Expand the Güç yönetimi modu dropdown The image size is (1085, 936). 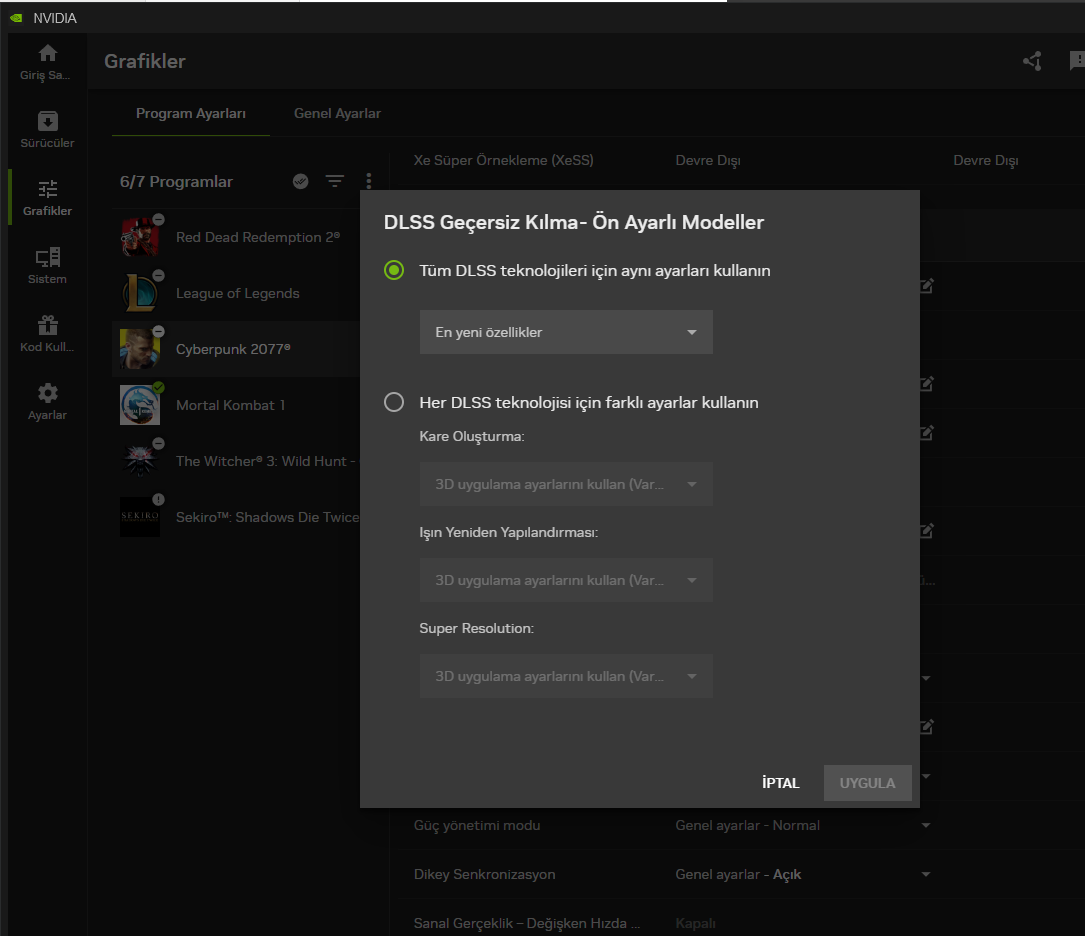pyautogui.click(x=926, y=825)
